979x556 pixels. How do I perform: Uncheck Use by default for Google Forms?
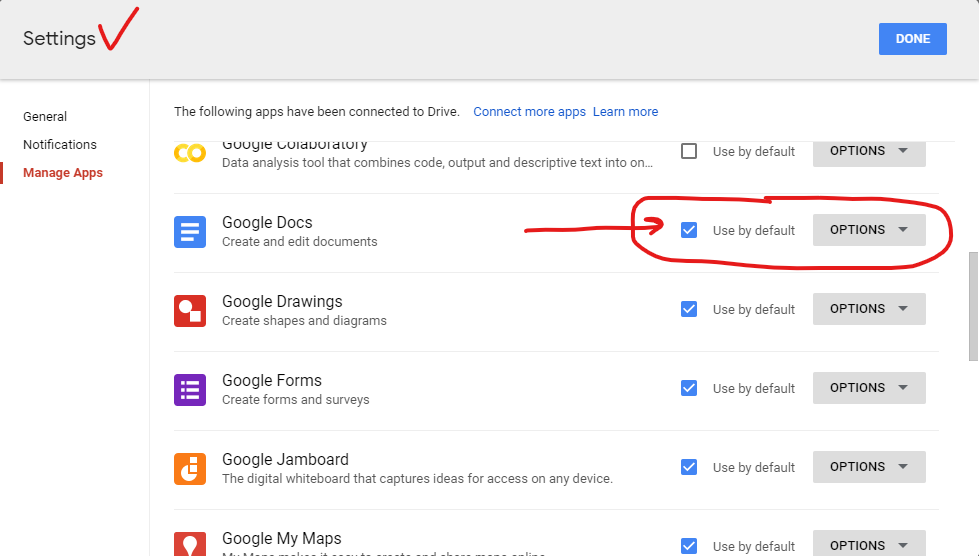pos(689,388)
